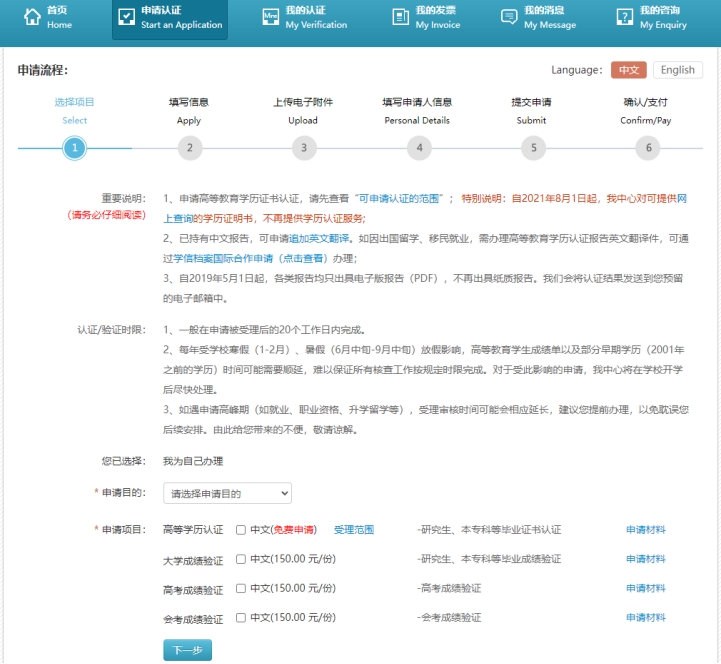Viewport: 721px width, 664px height.
Task: Open the 请选择申请目的 dropdown
Action: [x=227, y=493]
